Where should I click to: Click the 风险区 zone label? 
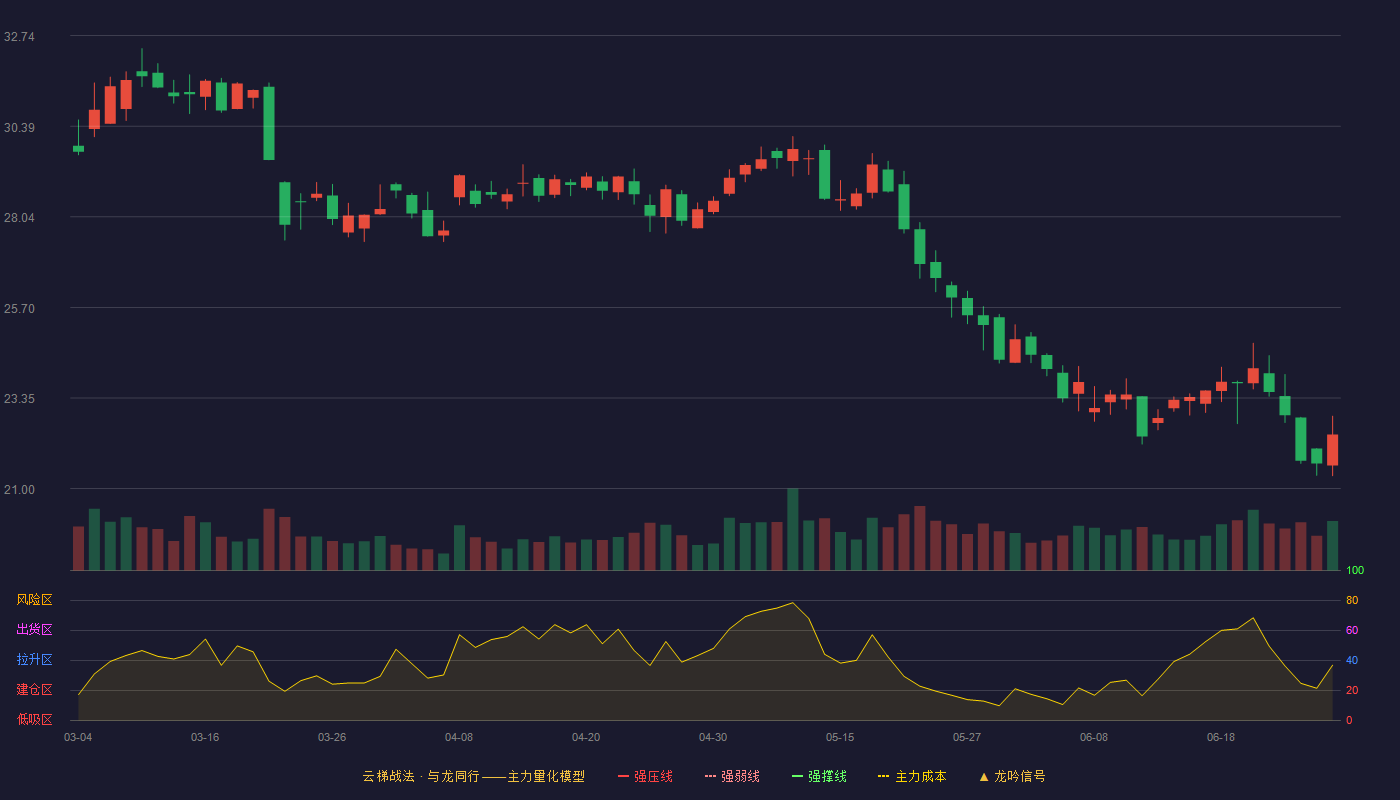pos(34,600)
